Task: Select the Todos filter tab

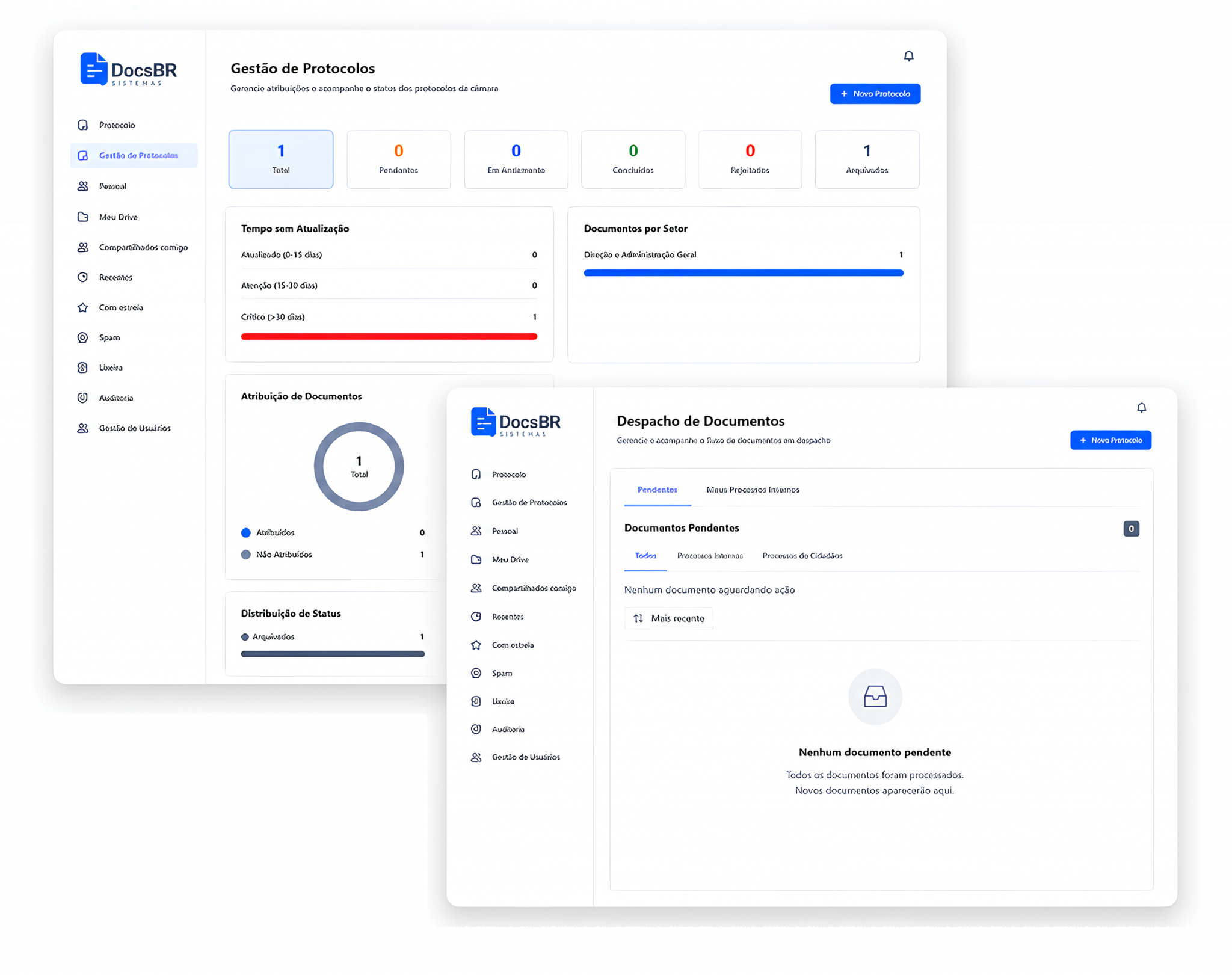Action: [645, 556]
